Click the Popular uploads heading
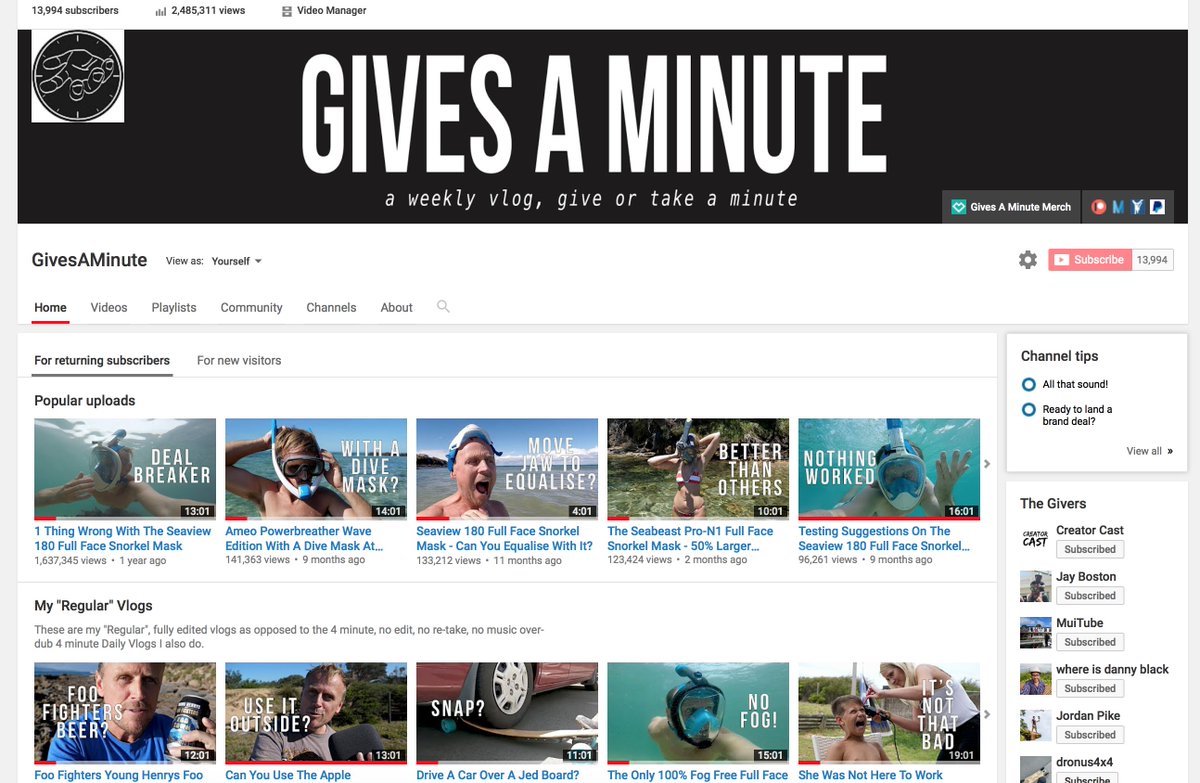The width and height of the screenshot is (1200, 783). (x=85, y=401)
